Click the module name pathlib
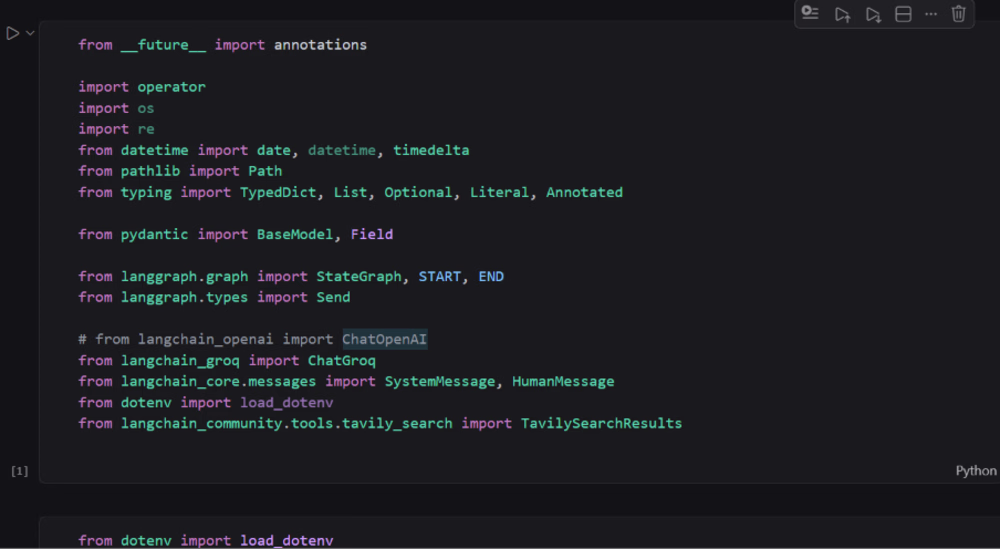1000x549 pixels. [151, 171]
